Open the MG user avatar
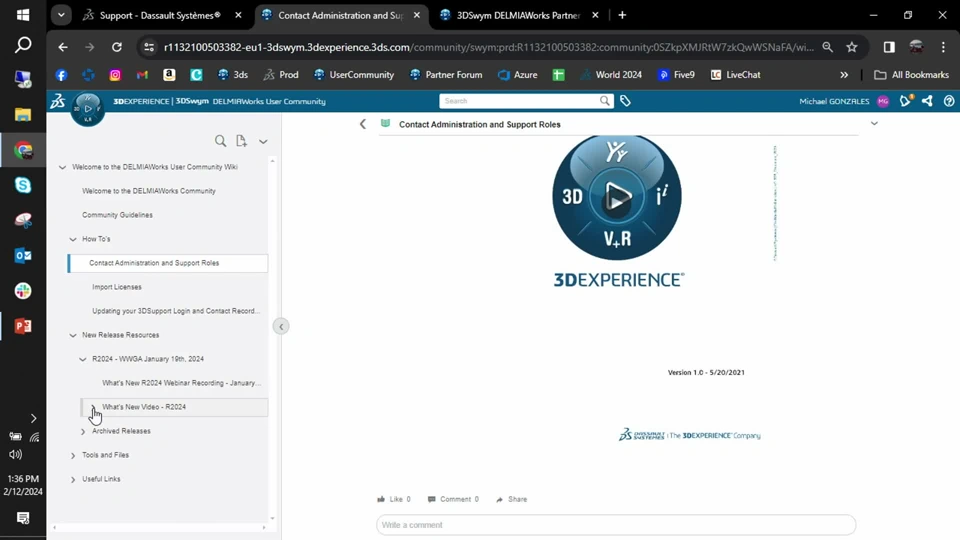 click(883, 102)
